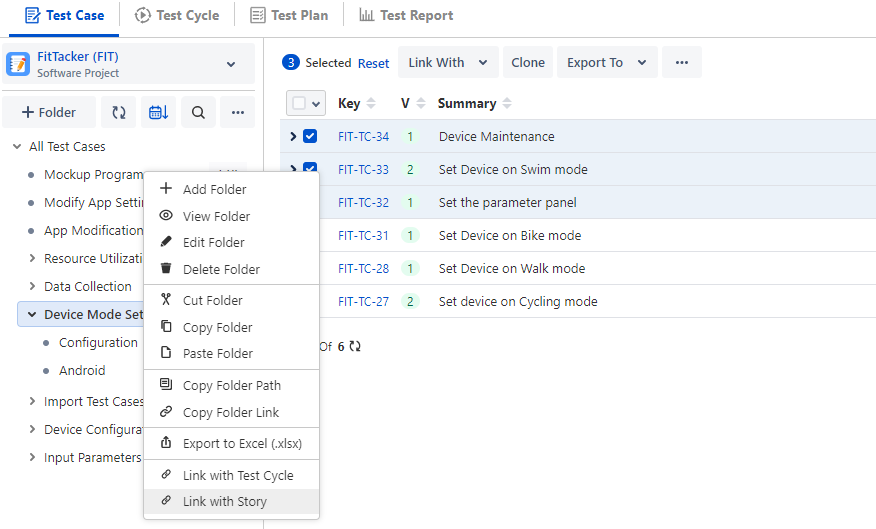Click the Test Report chart icon

(x=366, y=15)
